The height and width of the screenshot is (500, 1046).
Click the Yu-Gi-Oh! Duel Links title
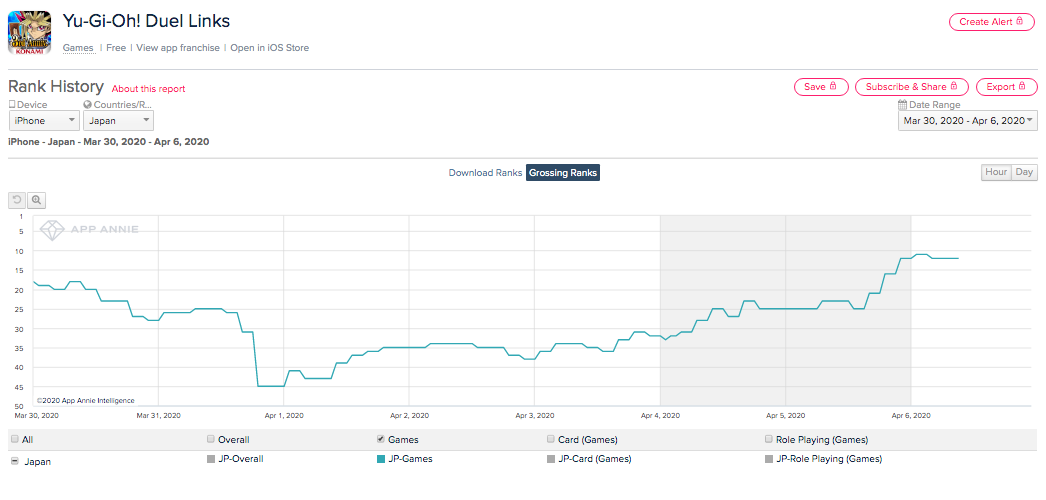tap(146, 21)
